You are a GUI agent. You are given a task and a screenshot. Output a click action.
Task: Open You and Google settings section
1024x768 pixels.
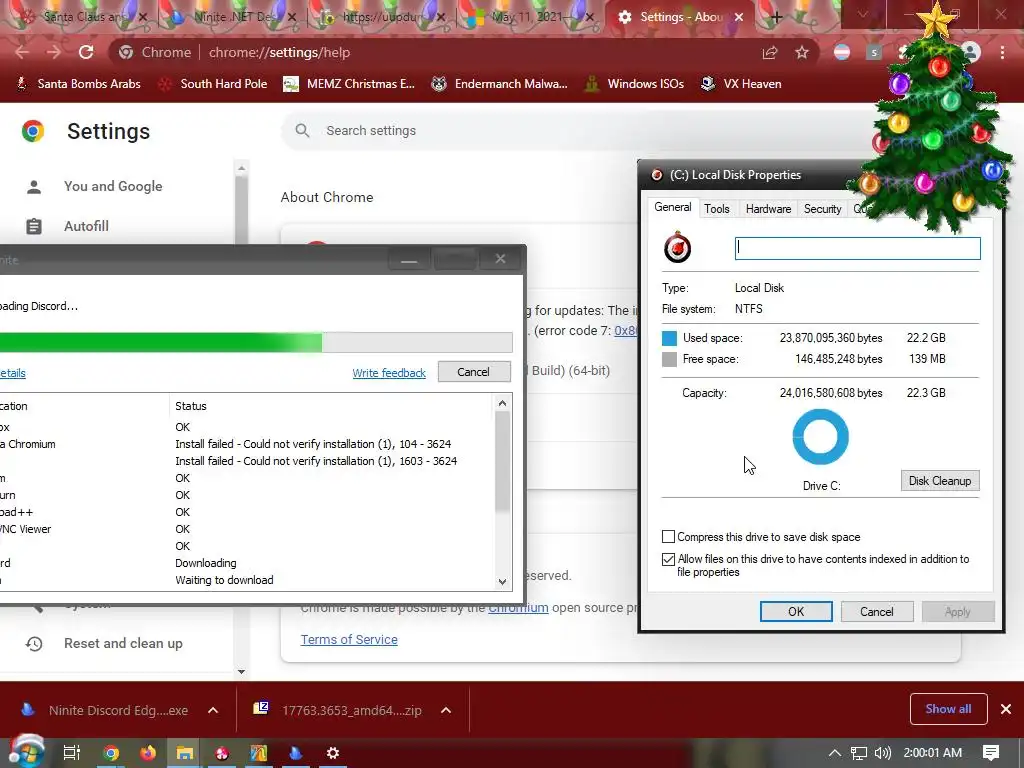(x=113, y=186)
